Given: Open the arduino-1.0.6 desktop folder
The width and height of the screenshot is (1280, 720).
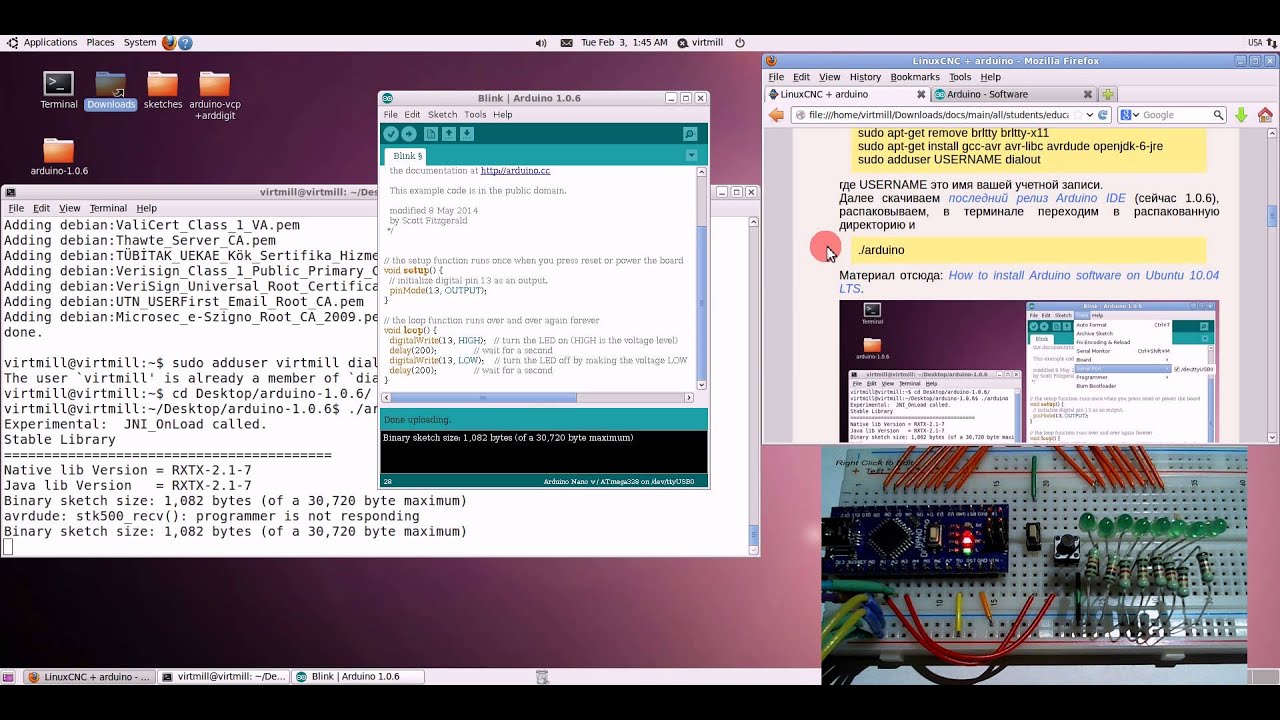Looking at the screenshot, I should pyautogui.click(x=59, y=156).
